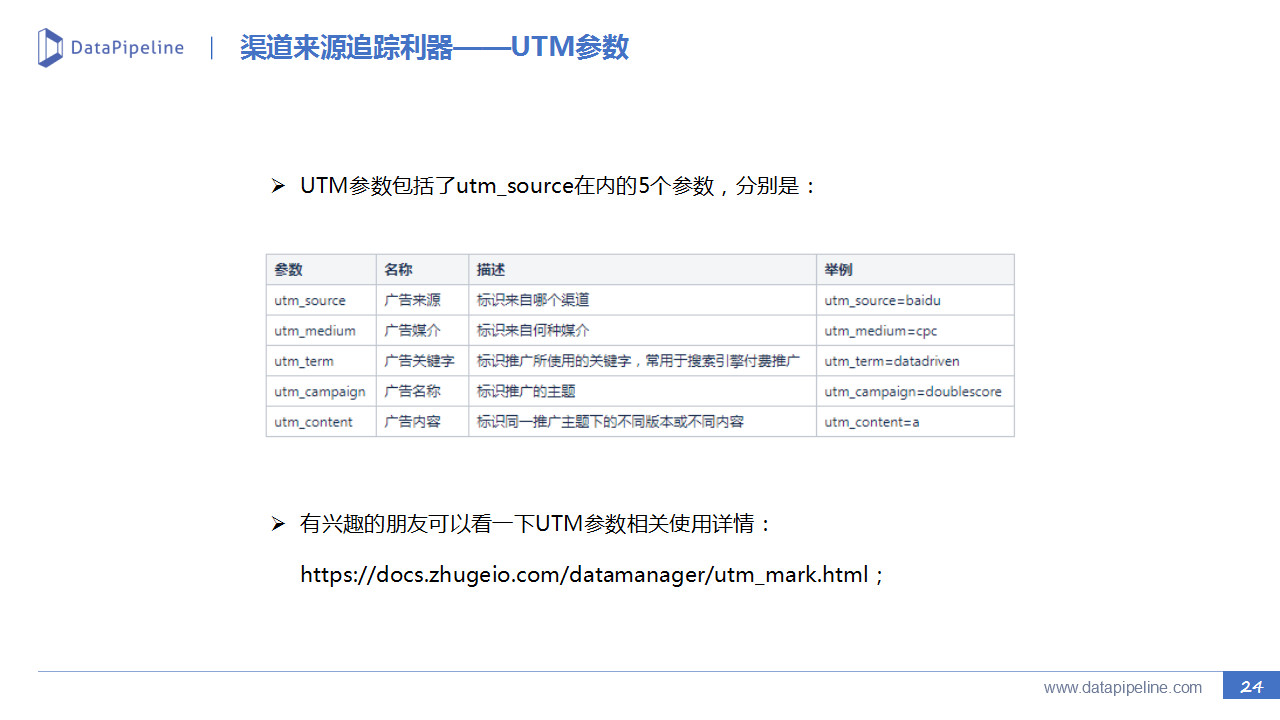
Task: Click the DataPipeline brand name text
Action: pos(127,48)
